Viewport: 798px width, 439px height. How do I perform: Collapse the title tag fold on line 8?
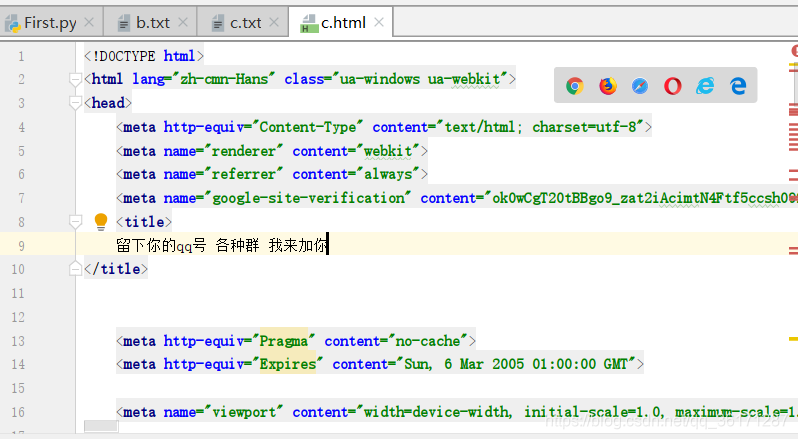click(75, 222)
